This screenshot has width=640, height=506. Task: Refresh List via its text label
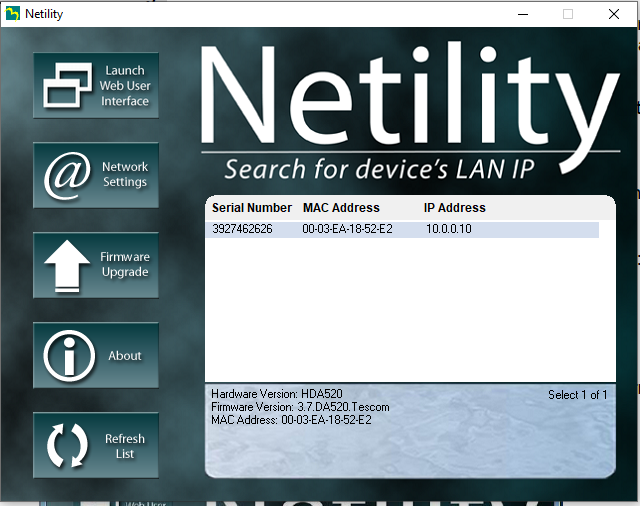point(125,446)
